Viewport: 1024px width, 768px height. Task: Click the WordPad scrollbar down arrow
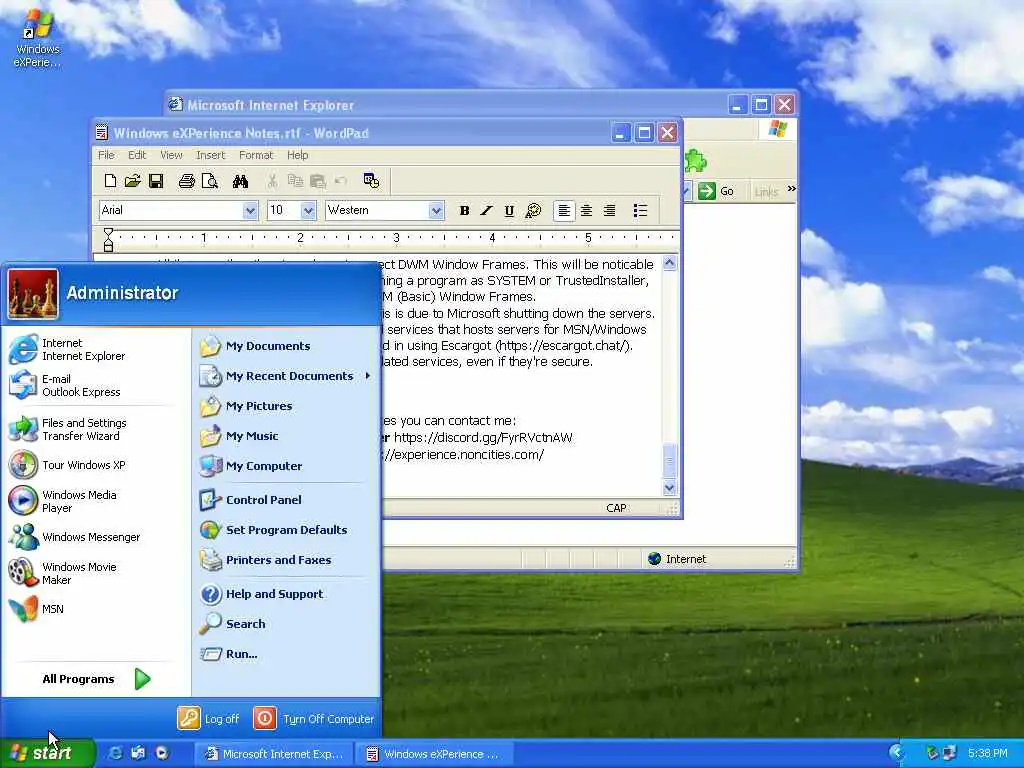pyautogui.click(x=669, y=488)
